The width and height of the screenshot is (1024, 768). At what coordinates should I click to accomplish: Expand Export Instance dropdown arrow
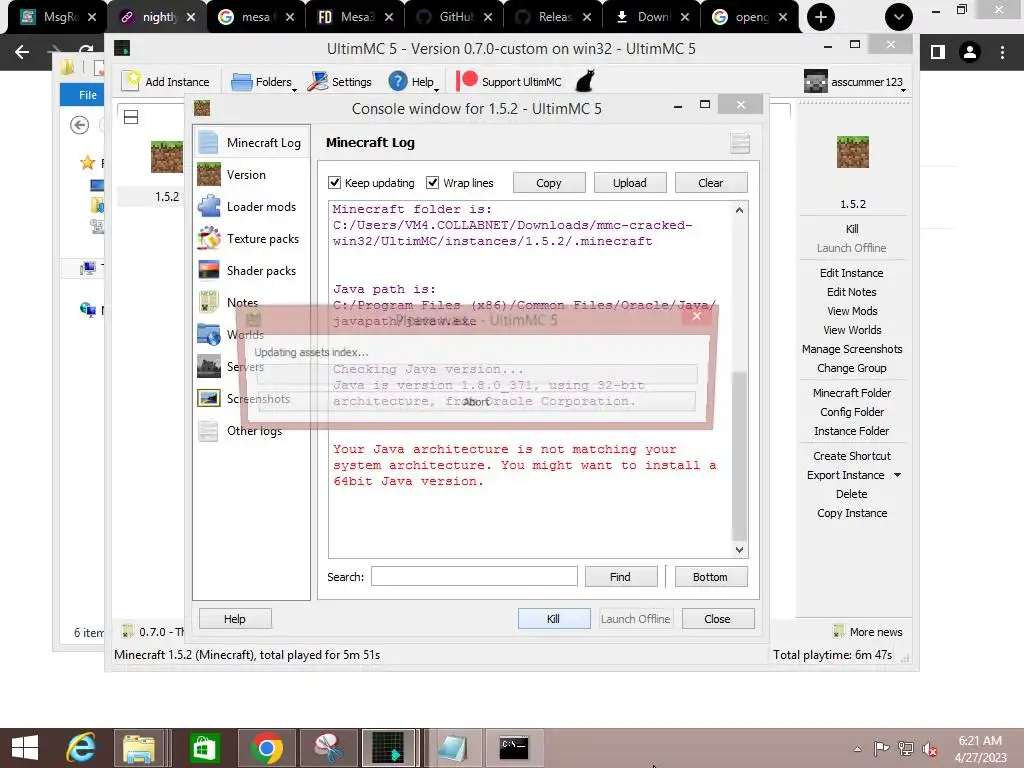897,475
